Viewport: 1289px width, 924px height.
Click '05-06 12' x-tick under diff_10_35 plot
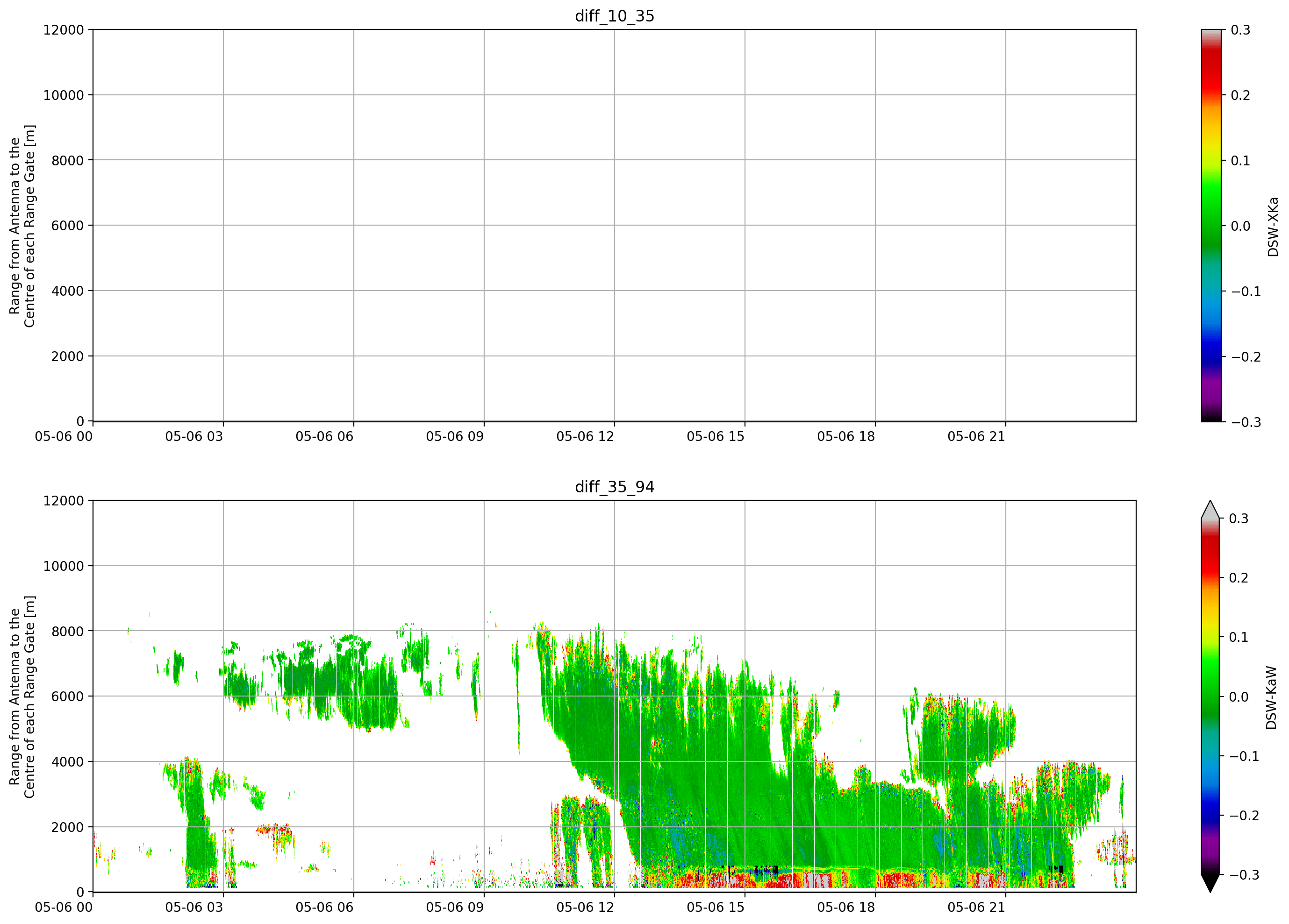[x=586, y=436]
